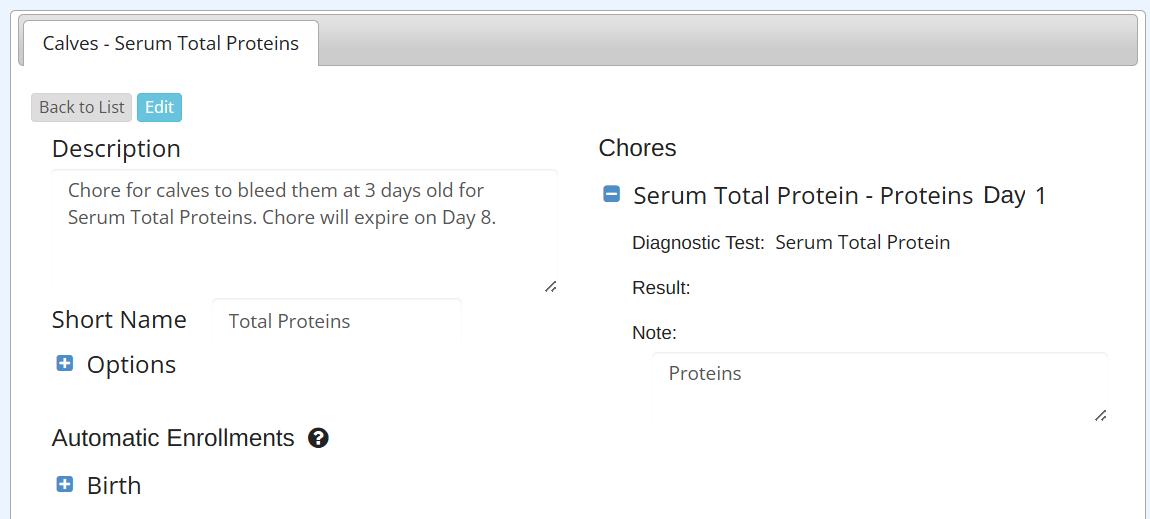The image size is (1150, 519).
Task: Grab the Note box resize handle
Action: [x=1100, y=415]
